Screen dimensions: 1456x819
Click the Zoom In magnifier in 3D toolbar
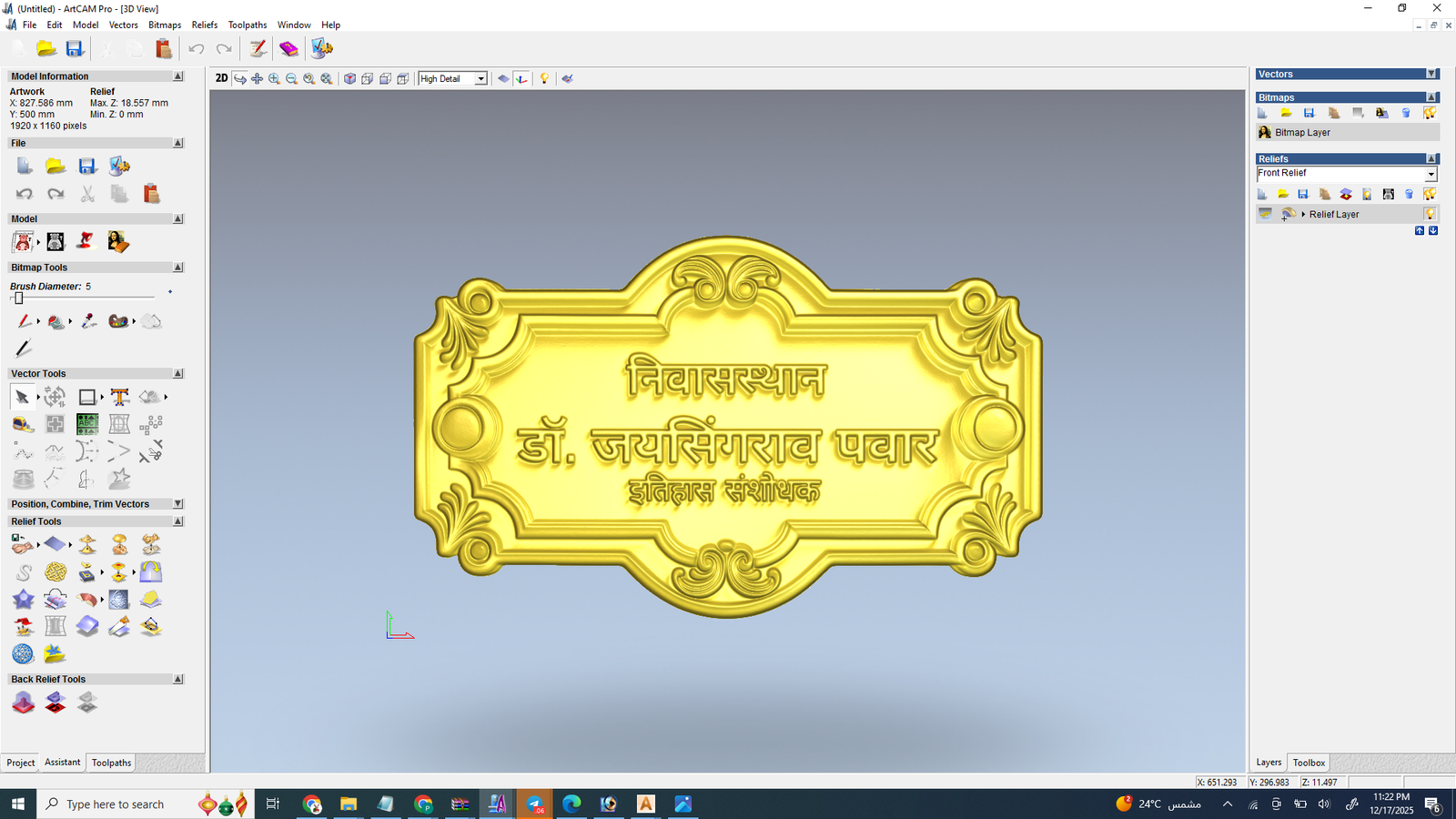click(274, 79)
